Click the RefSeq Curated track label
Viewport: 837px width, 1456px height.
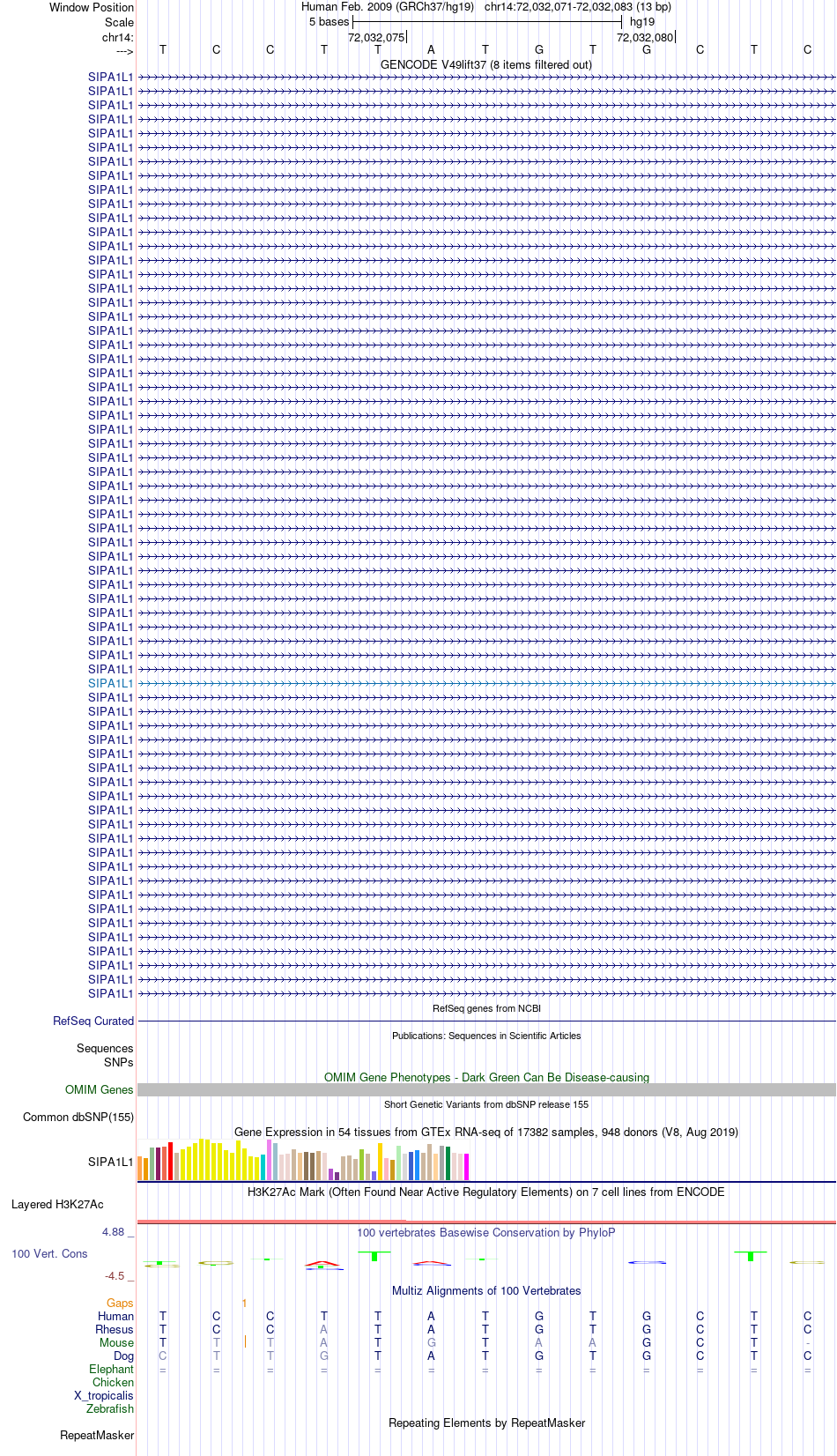coord(93,1021)
